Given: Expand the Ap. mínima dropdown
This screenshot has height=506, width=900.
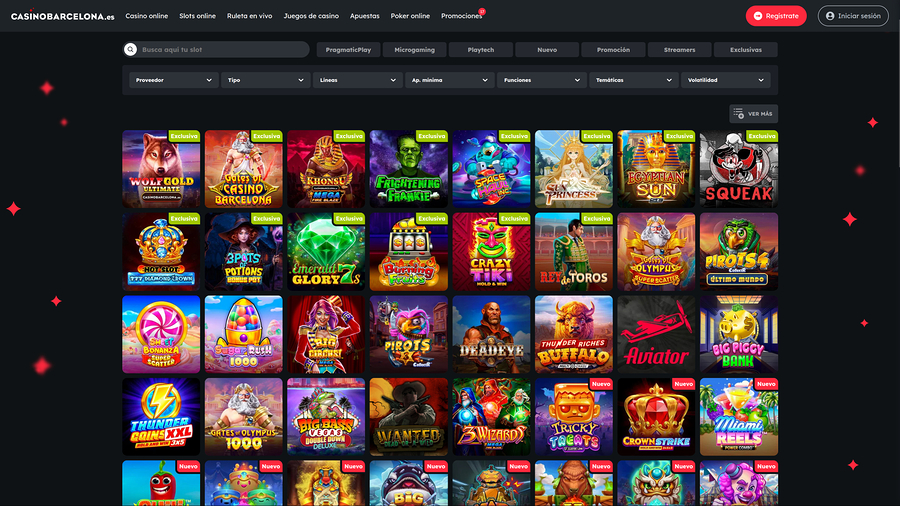Looking at the screenshot, I should pos(449,80).
